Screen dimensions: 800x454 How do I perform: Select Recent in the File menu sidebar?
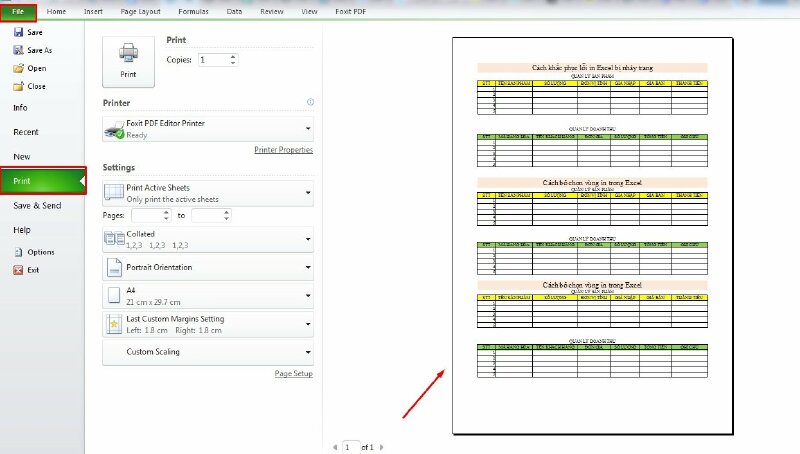pyautogui.click(x=26, y=132)
